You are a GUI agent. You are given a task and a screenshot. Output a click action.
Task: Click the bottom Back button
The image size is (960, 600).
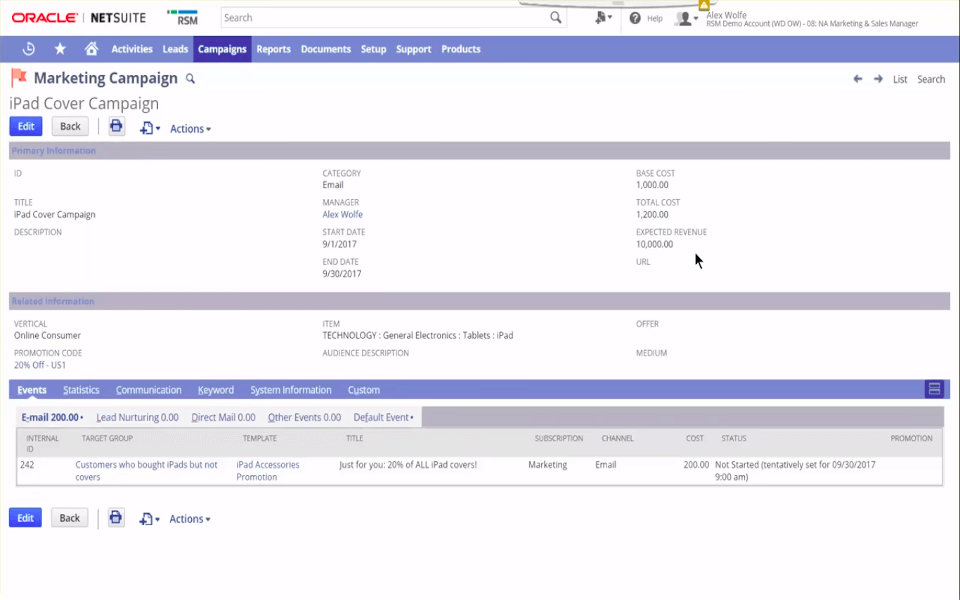pyautogui.click(x=69, y=518)
